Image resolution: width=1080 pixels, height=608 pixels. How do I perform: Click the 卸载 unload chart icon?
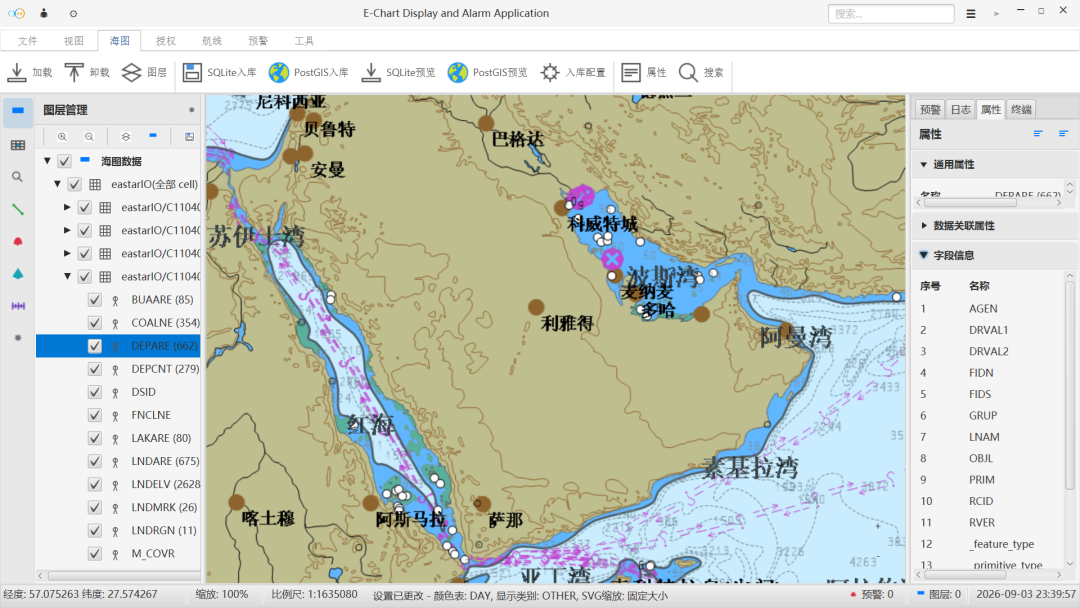pyautogui.click(x=74, y=72)
